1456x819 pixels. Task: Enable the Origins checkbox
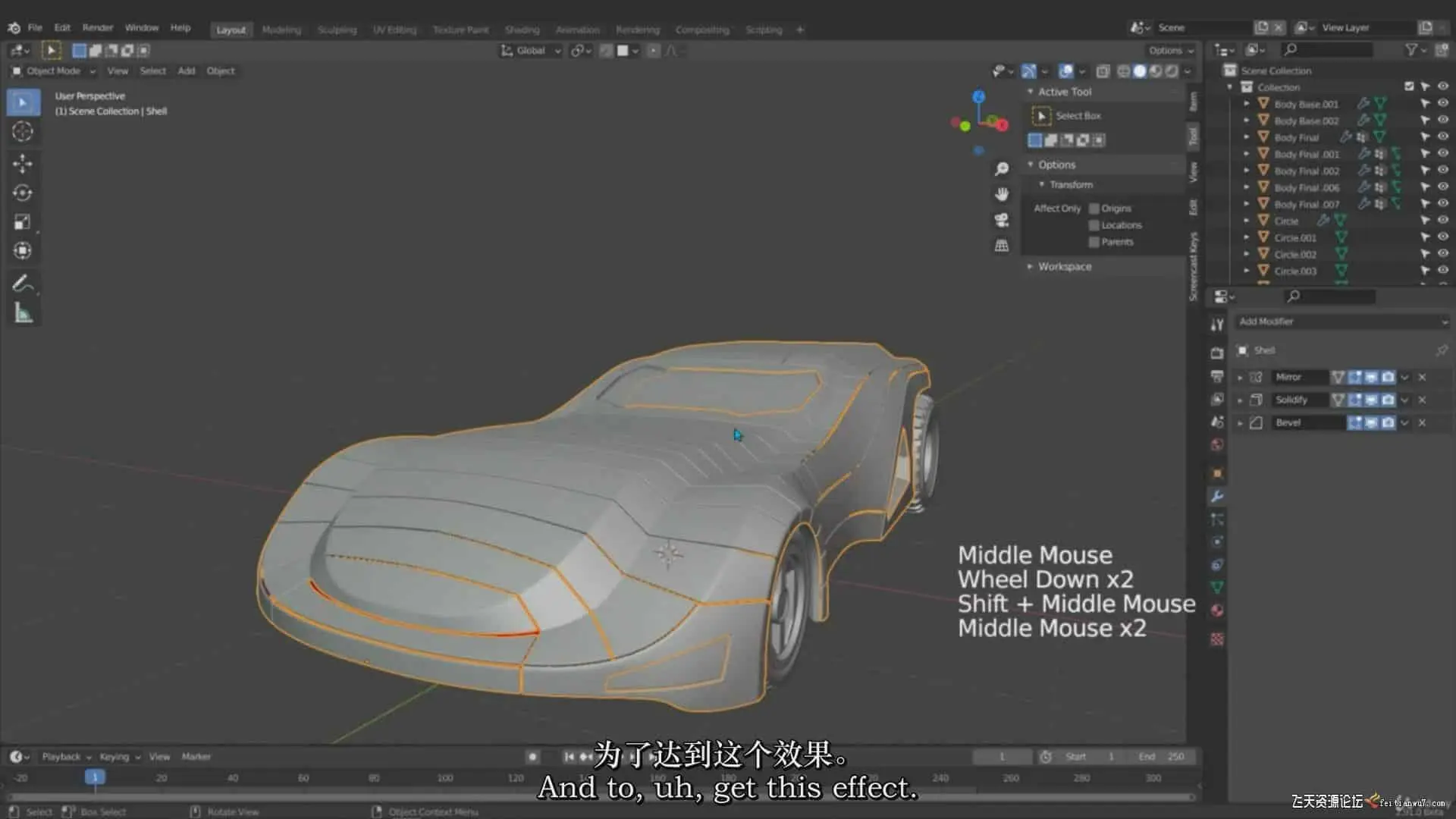[x=1094, y=209]
